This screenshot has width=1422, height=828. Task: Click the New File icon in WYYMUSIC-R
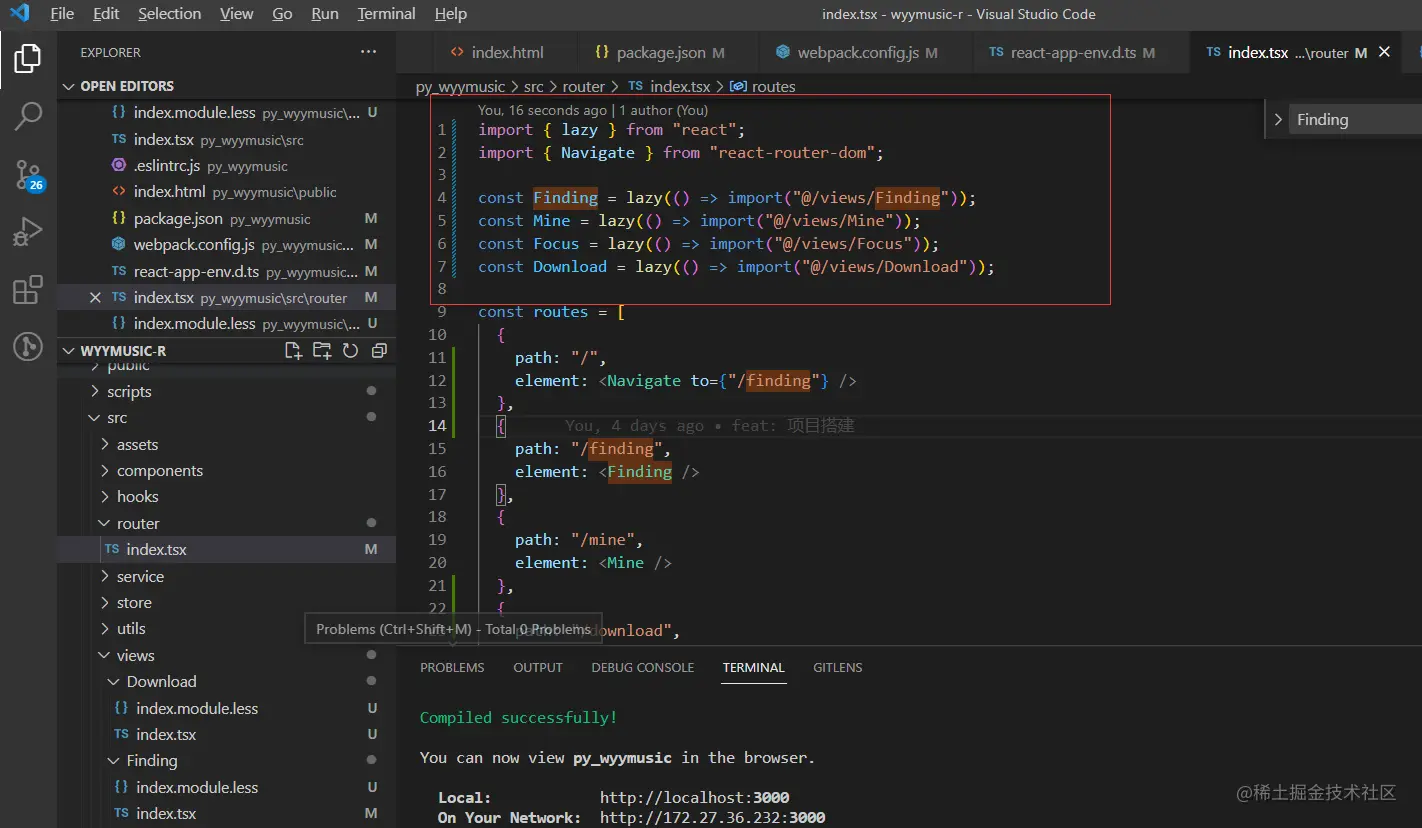pyautogui.click(x=293, y=351)
